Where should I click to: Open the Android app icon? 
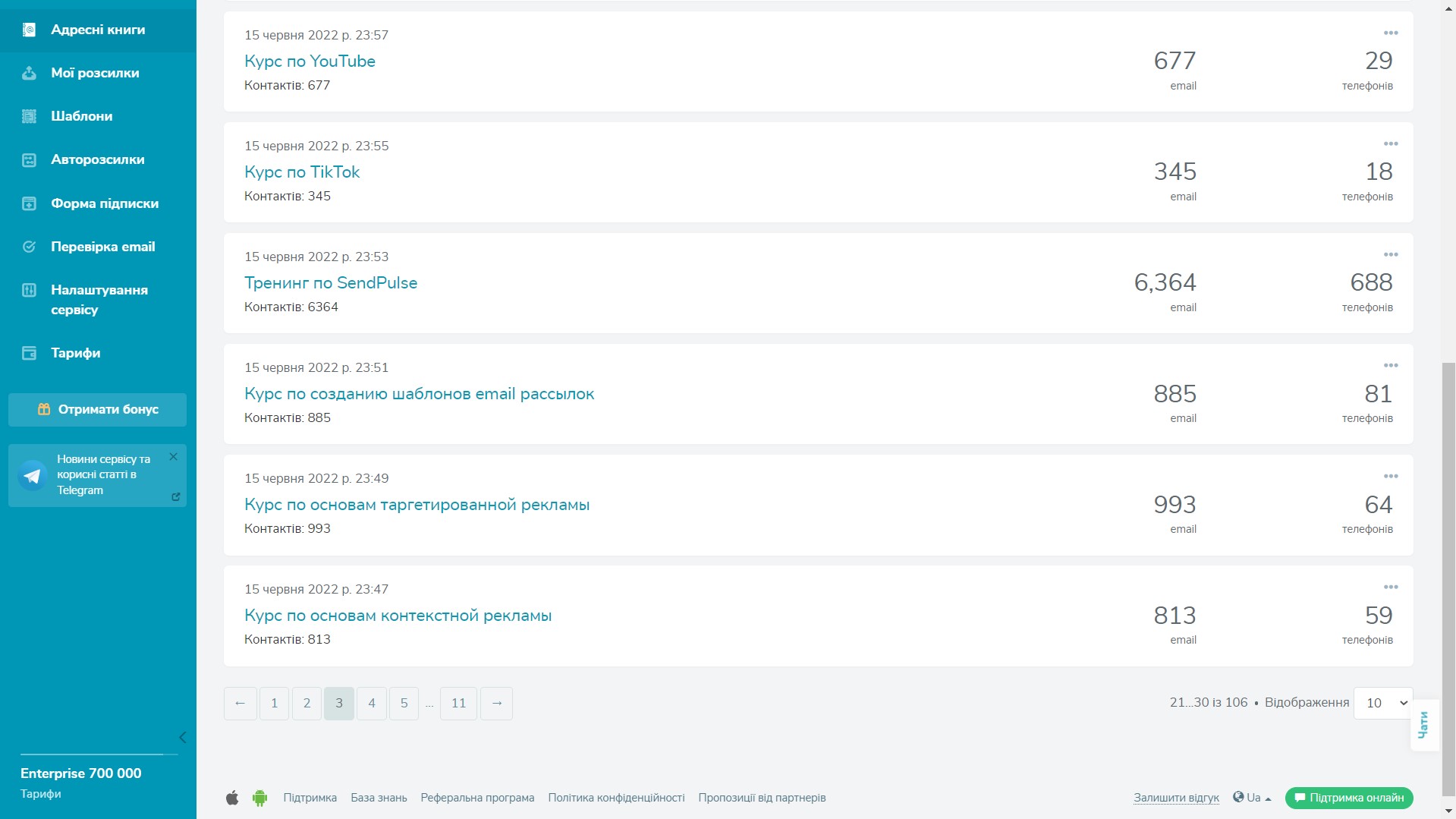259,798
